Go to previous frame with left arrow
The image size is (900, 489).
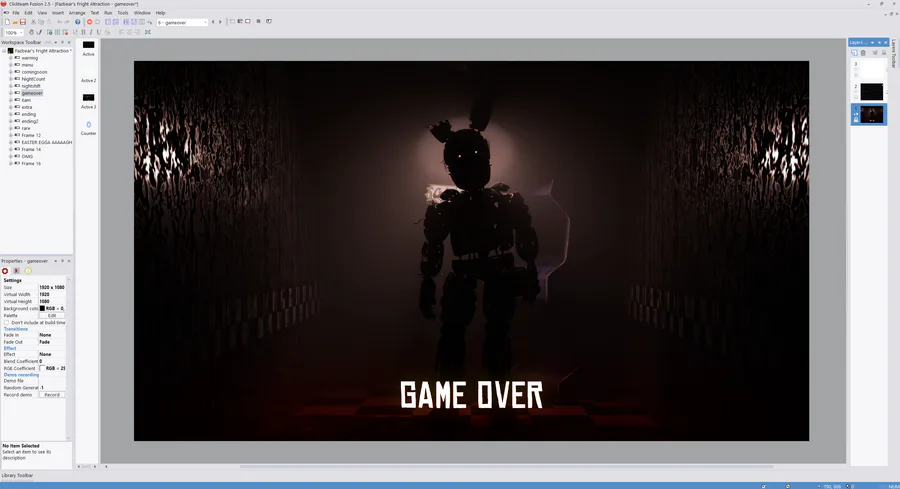213,22
